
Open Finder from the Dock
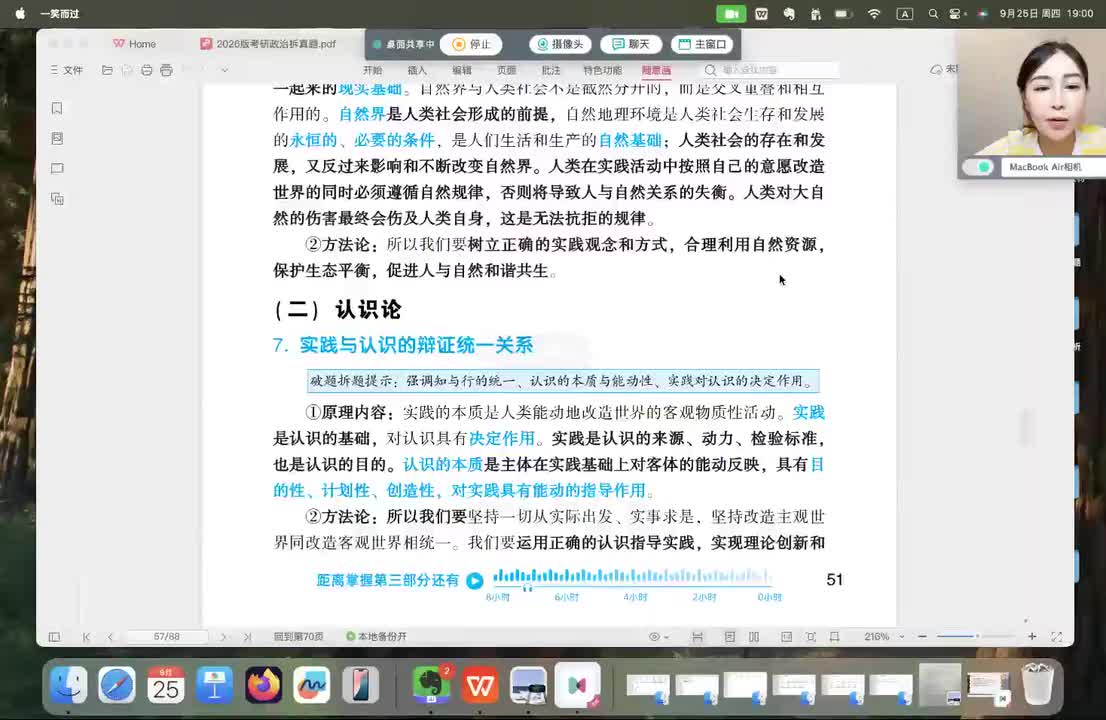click(68, 685)
